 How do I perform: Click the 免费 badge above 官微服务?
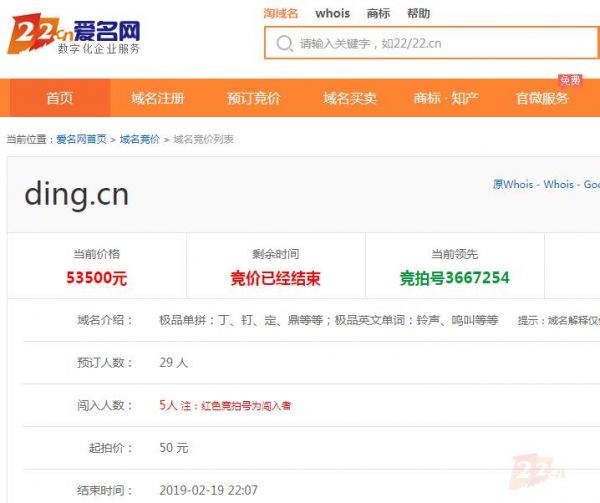pos(570,80)
